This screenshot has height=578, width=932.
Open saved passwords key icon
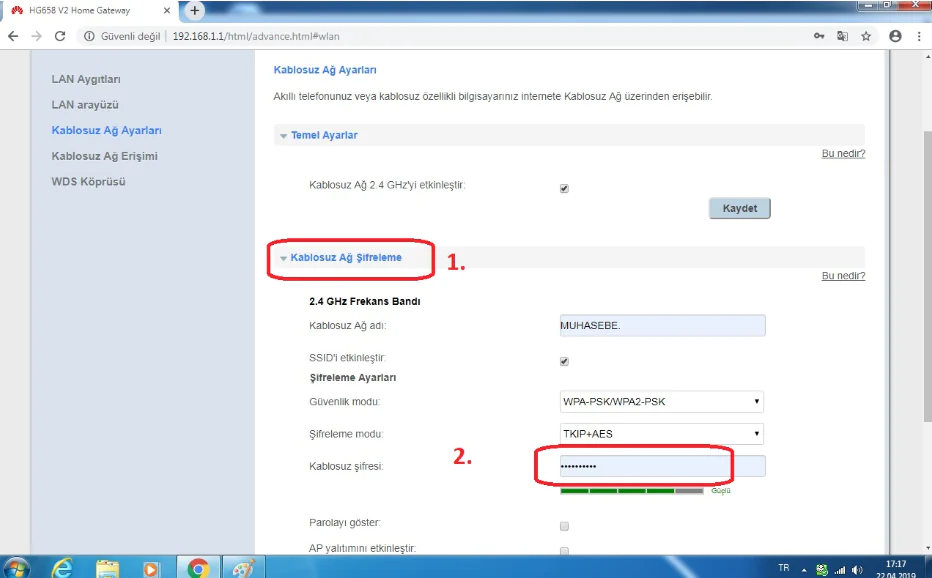point(819,36)
